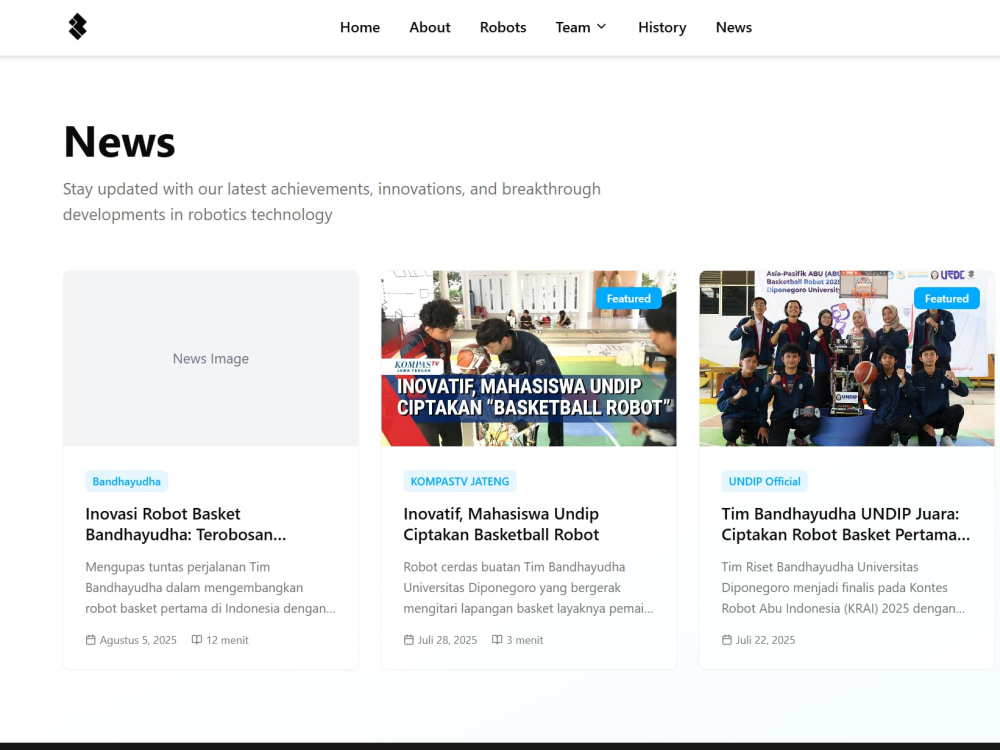Open the Home nav link
This screenshot has width=1000, height=750.
tap(360, 27)
